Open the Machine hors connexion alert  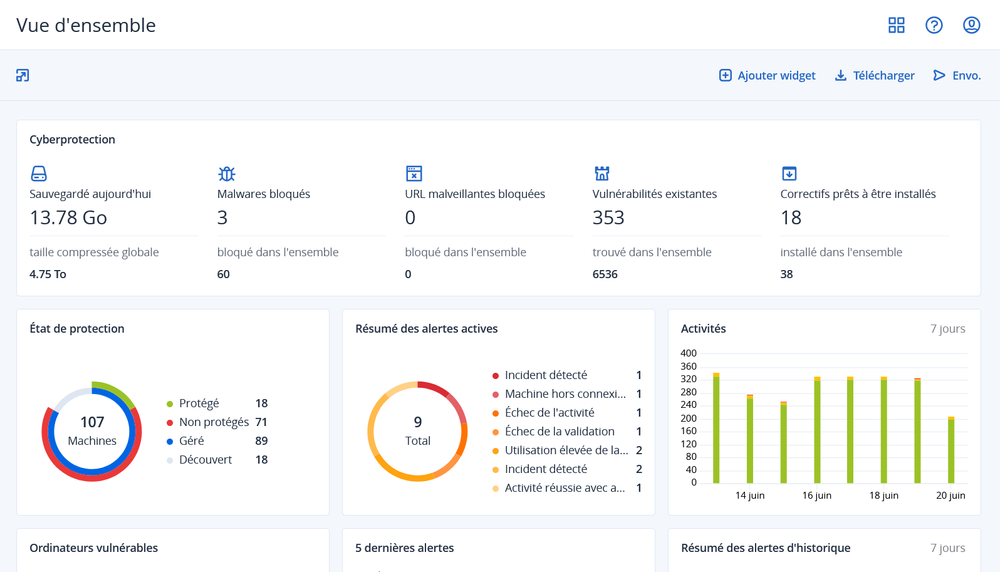point(564,394)
